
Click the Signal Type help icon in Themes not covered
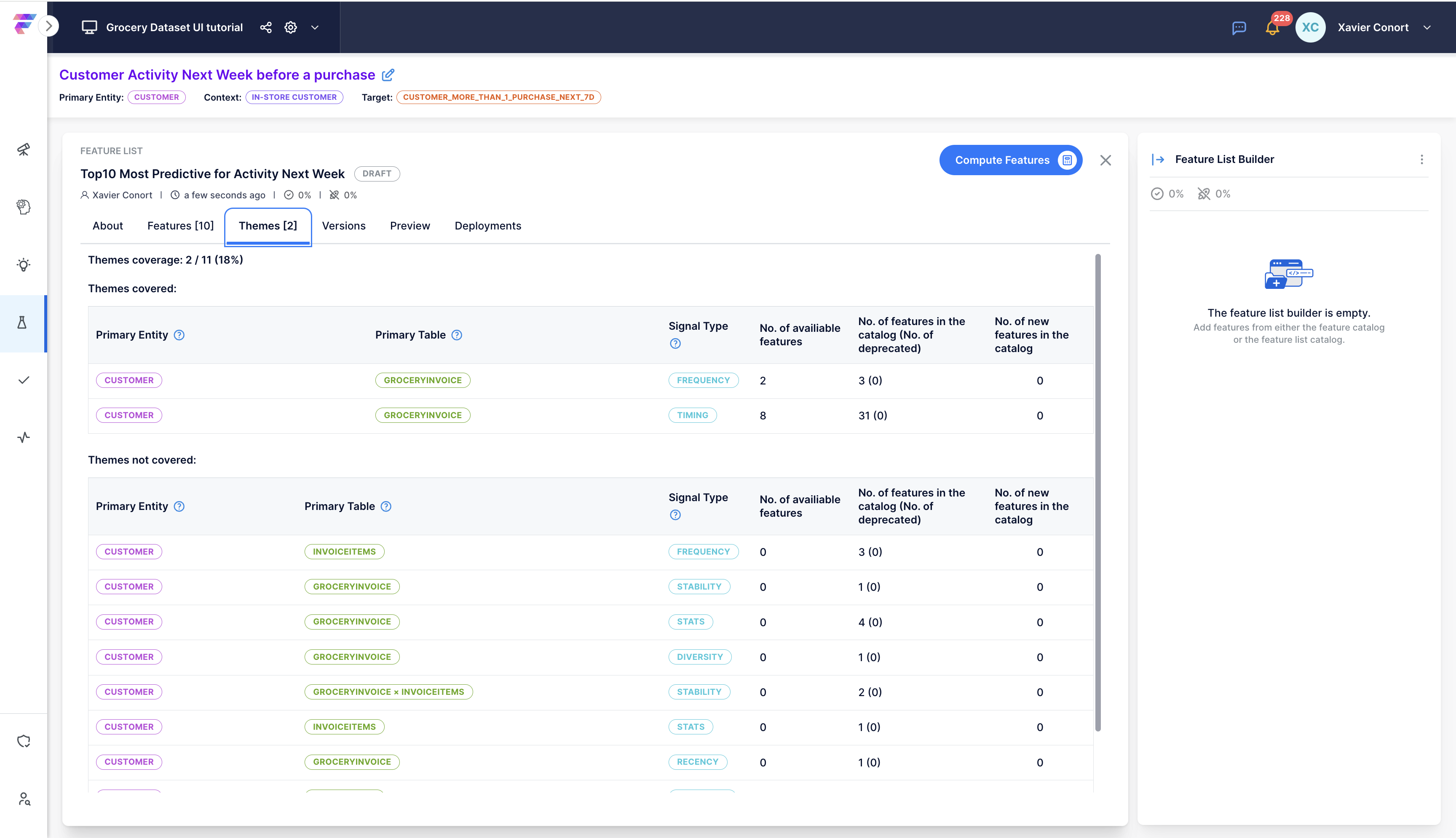tap(675, 515)
